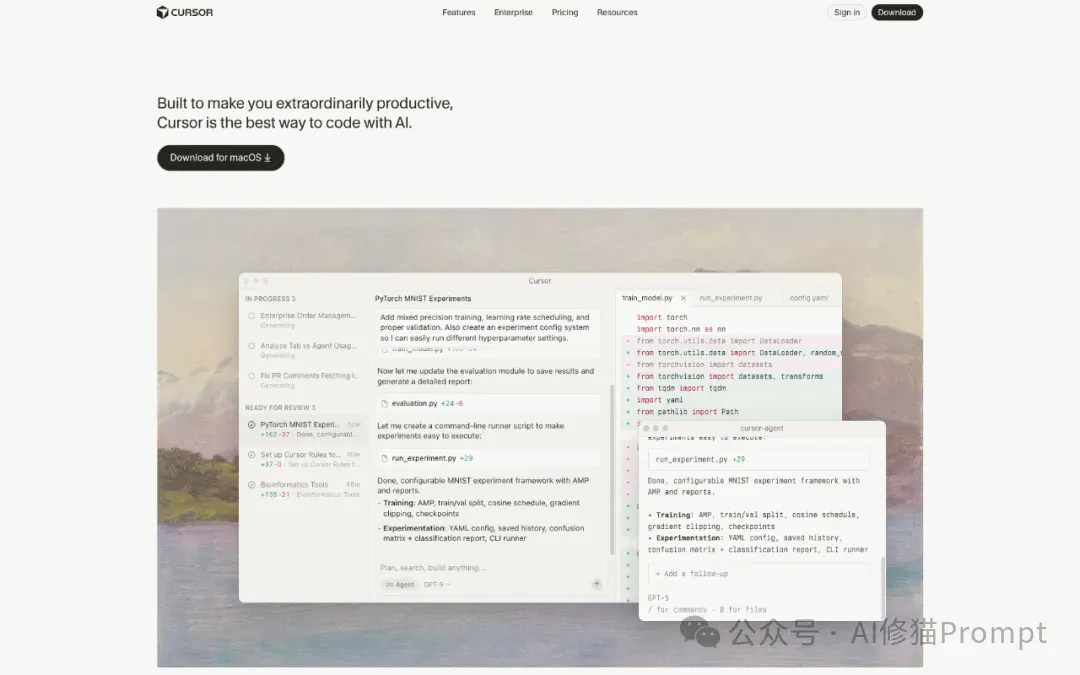Click 'from tqdm import tqdm' code line
Image resolution: width=1080 pixels, height=675 pixels.
point(681,388)
